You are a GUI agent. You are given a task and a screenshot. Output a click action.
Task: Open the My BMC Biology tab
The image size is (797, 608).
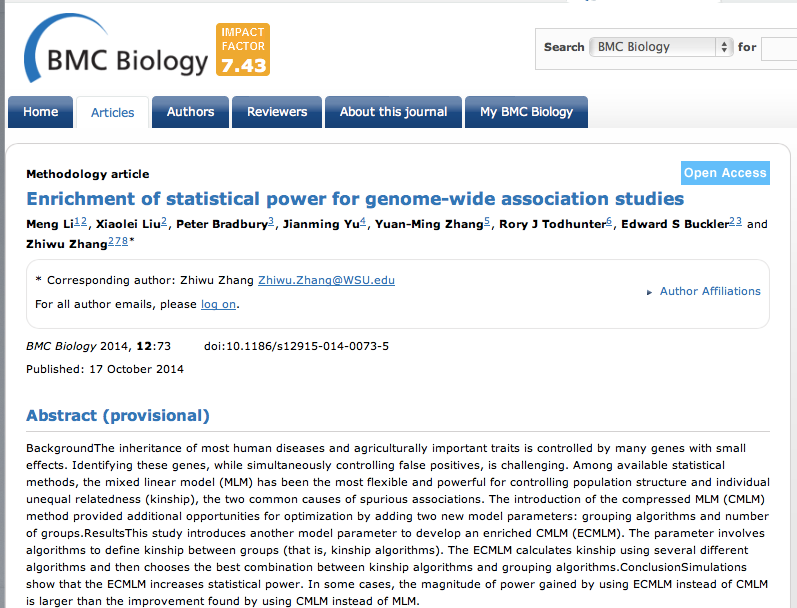pos(526,112)
